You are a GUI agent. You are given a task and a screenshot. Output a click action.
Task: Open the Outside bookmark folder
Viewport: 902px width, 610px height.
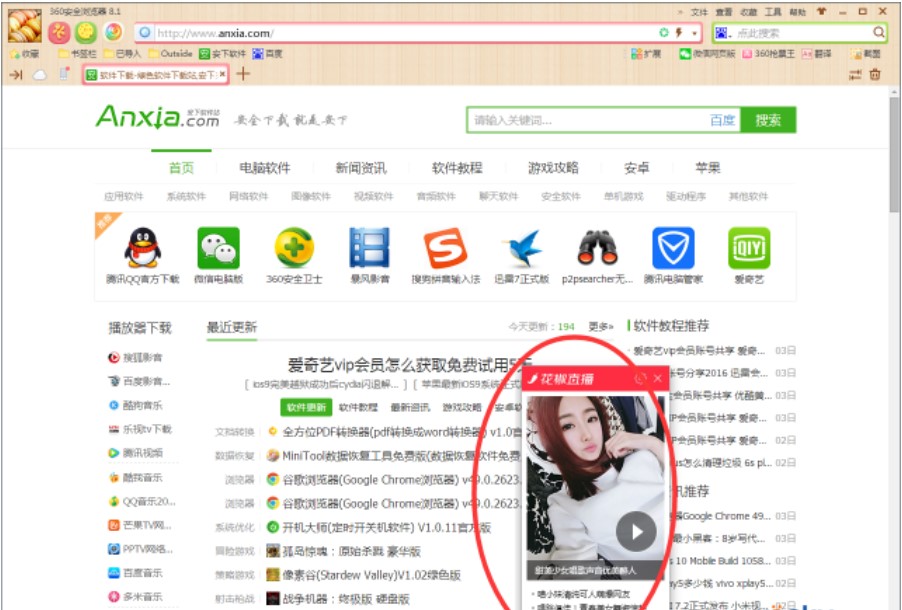[170, 54]
